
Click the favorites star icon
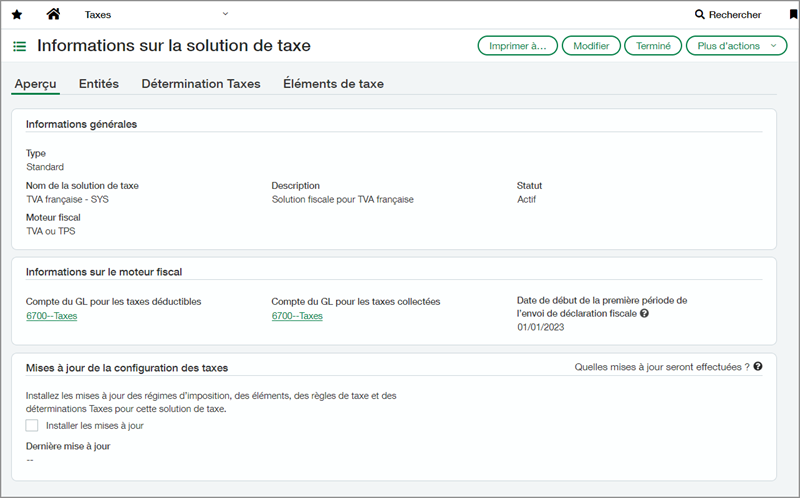click(x=17, y=15)
